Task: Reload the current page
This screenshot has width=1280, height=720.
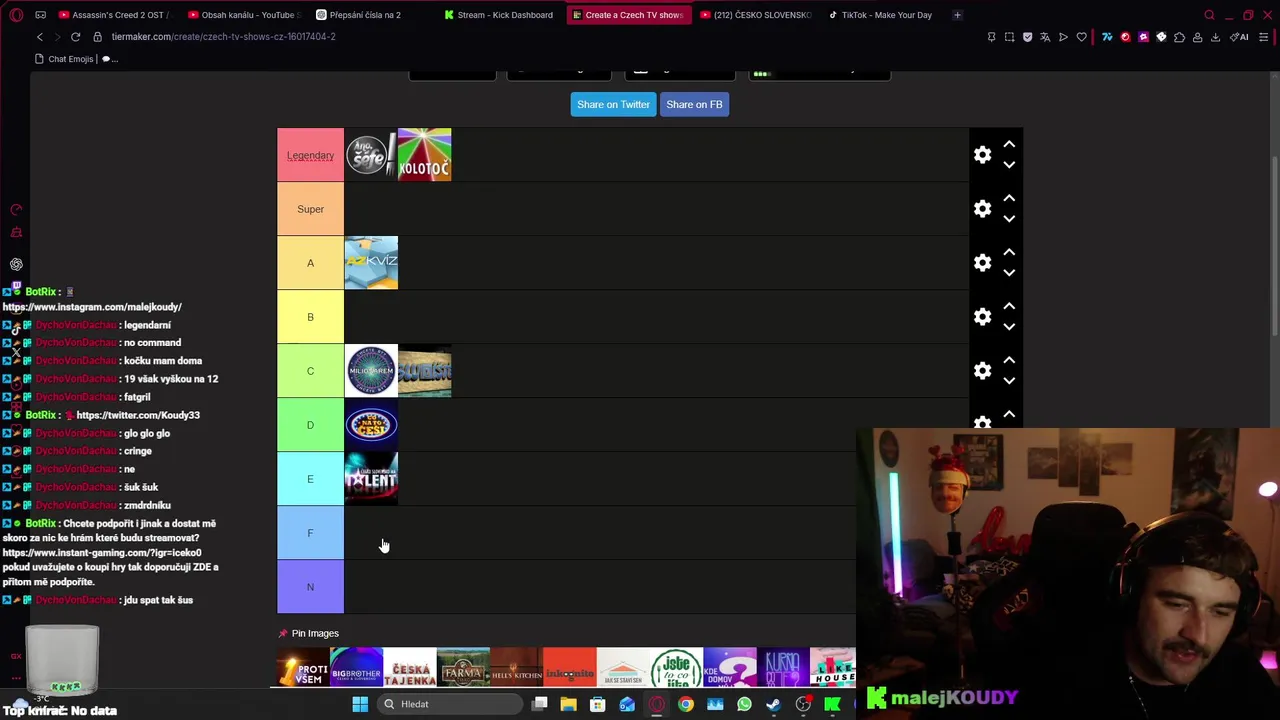Action: [x=75, y=37]
